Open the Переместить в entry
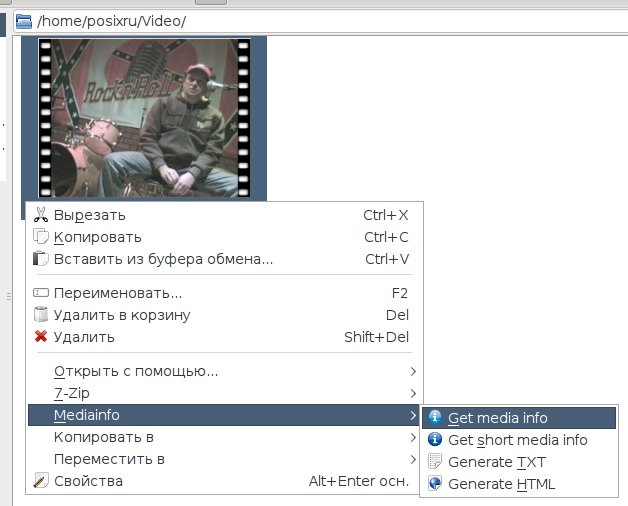Image resolution: width=628 pixels, height=506 pixels. tap(224, 459)
